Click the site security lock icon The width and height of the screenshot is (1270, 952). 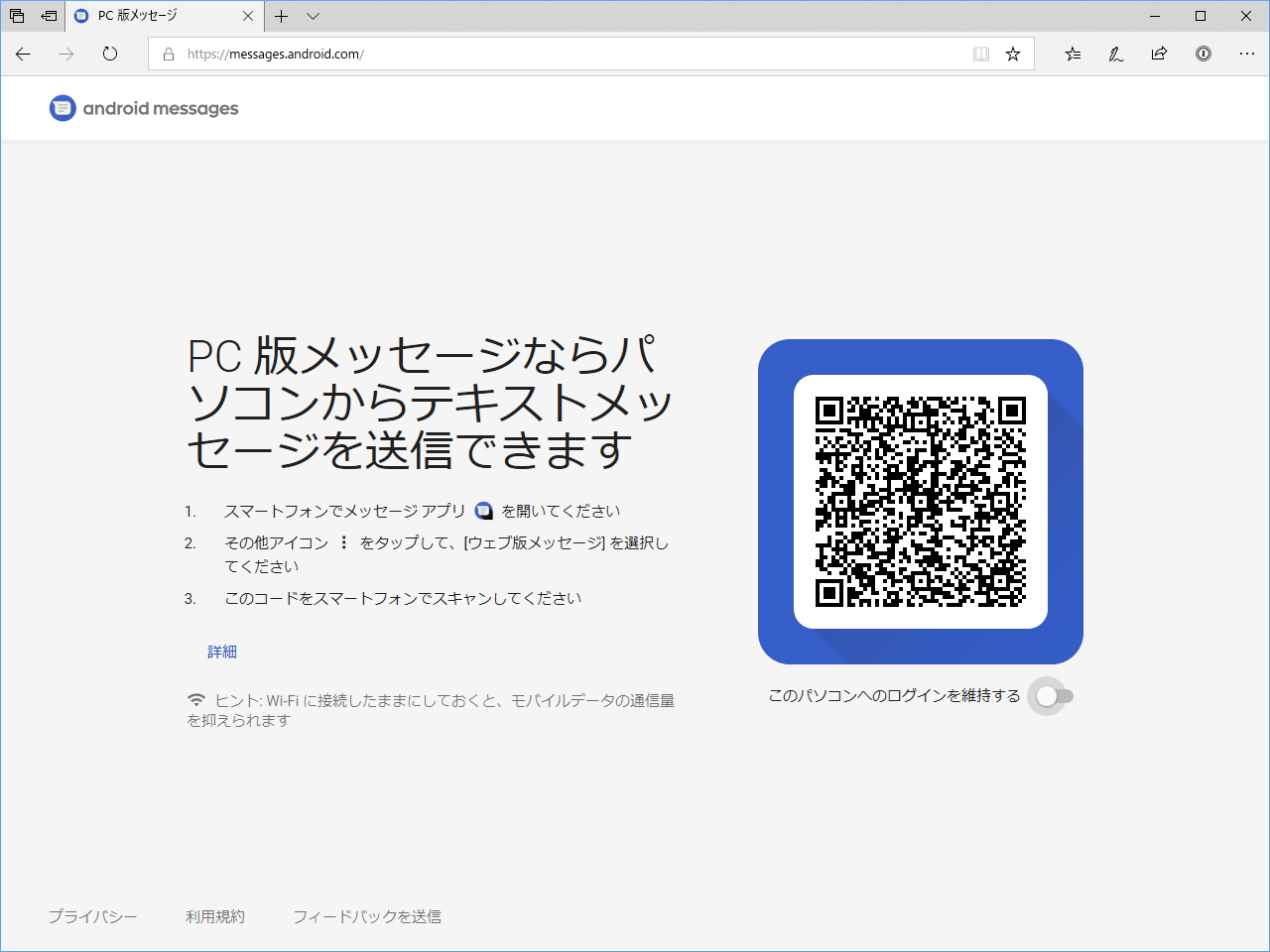169,55
